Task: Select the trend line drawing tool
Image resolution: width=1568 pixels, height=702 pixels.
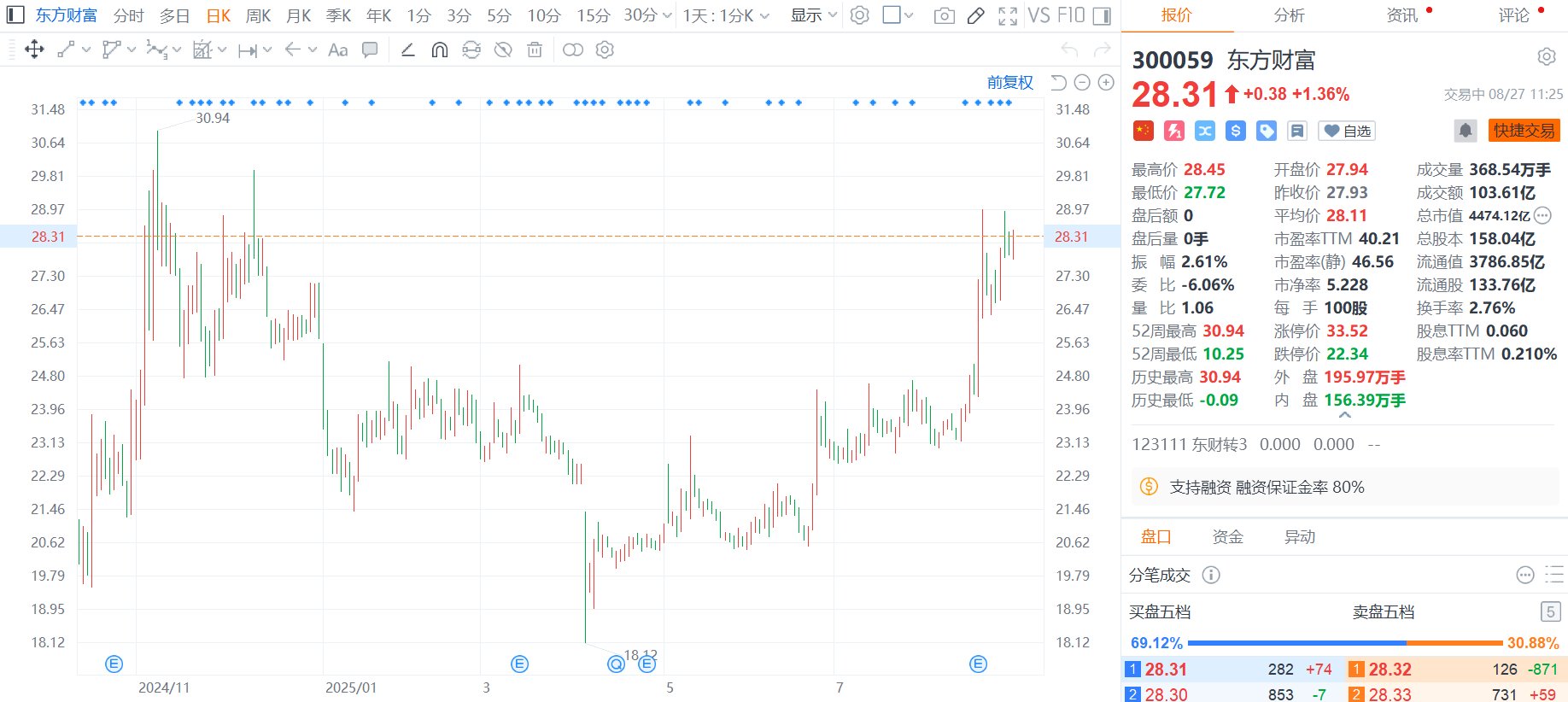Action: coord(67,50)
